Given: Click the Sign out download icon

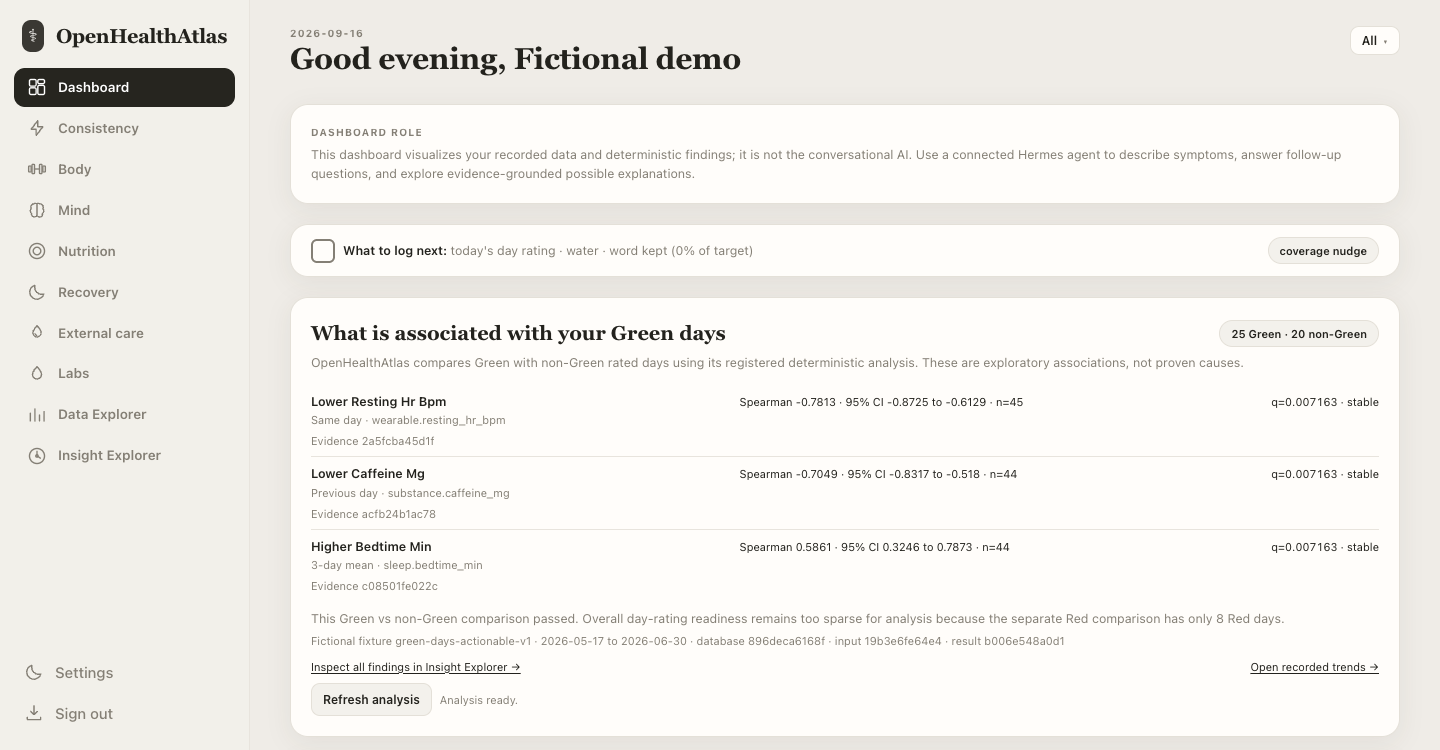Looking at the screenshot, I should click(34, 714).
